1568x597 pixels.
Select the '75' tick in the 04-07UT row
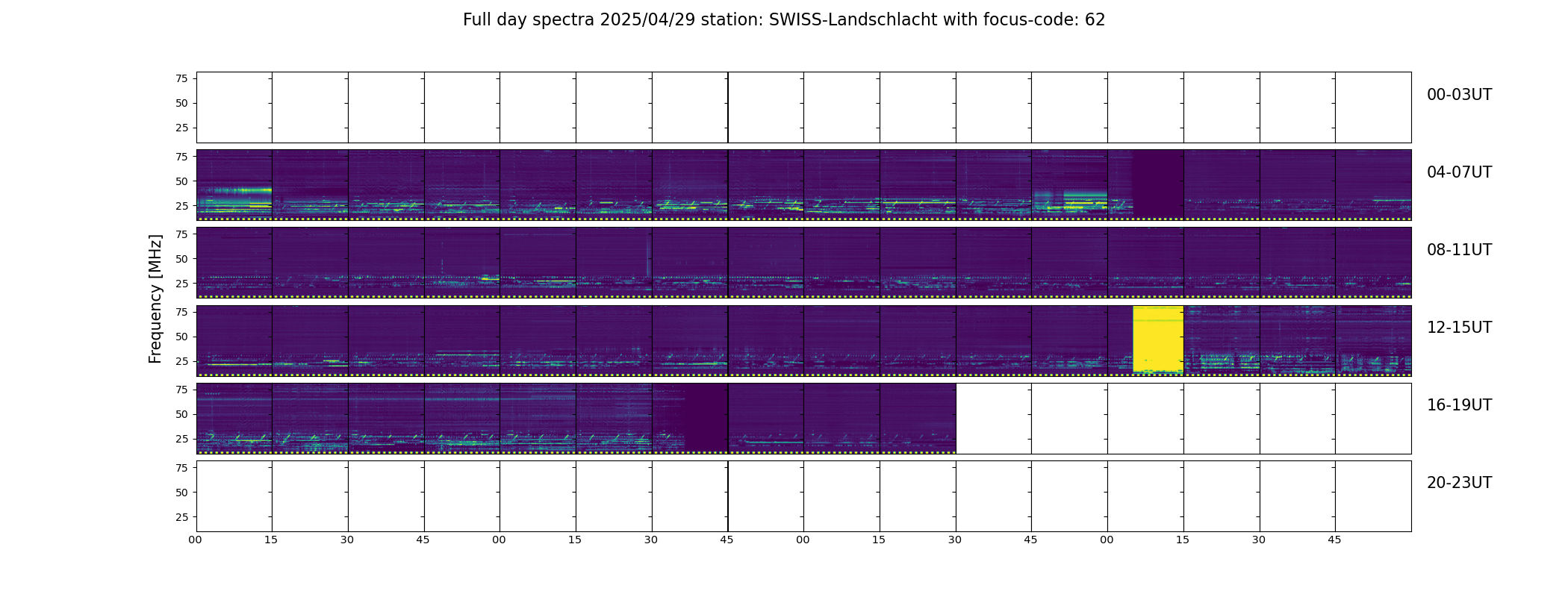pyautogui.click(x=181, y=156)
